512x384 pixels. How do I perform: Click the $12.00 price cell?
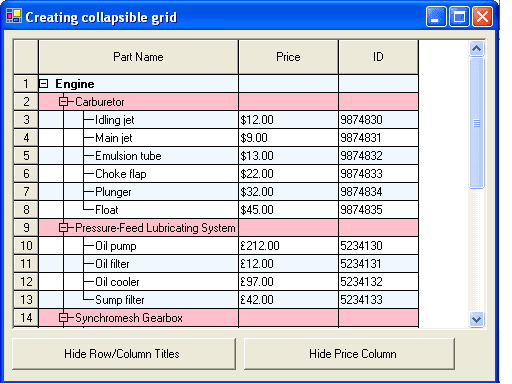[288, 120]
